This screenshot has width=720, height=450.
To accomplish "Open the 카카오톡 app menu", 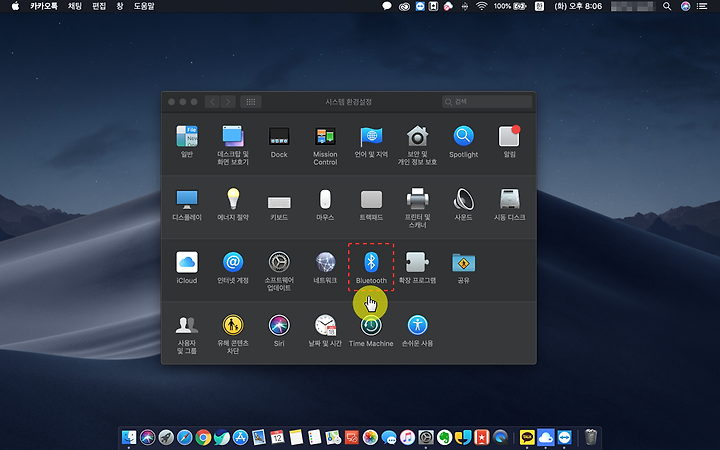I will (x=44, y=6).
